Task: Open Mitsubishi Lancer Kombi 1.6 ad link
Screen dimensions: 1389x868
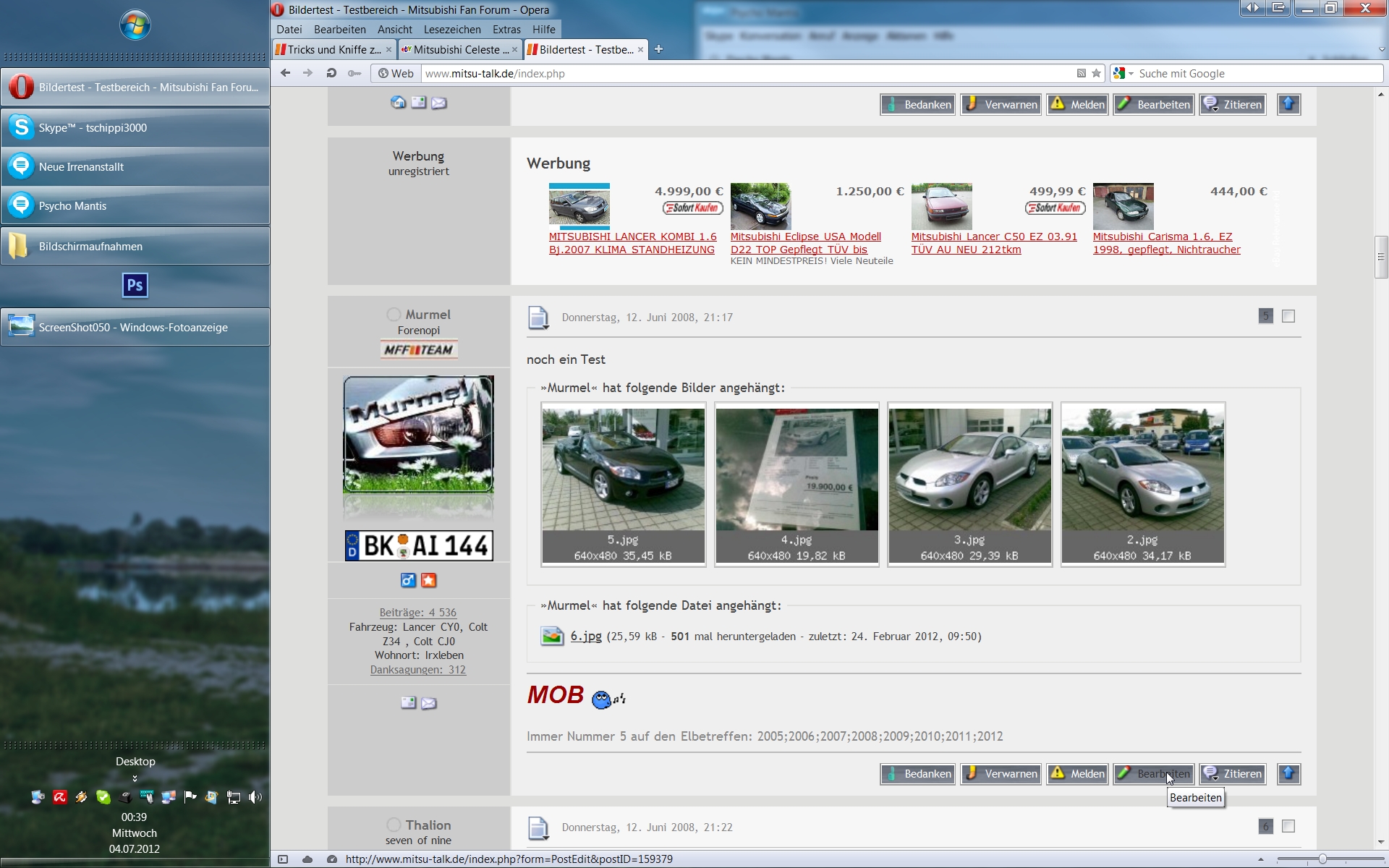Action: coord(632,243)
